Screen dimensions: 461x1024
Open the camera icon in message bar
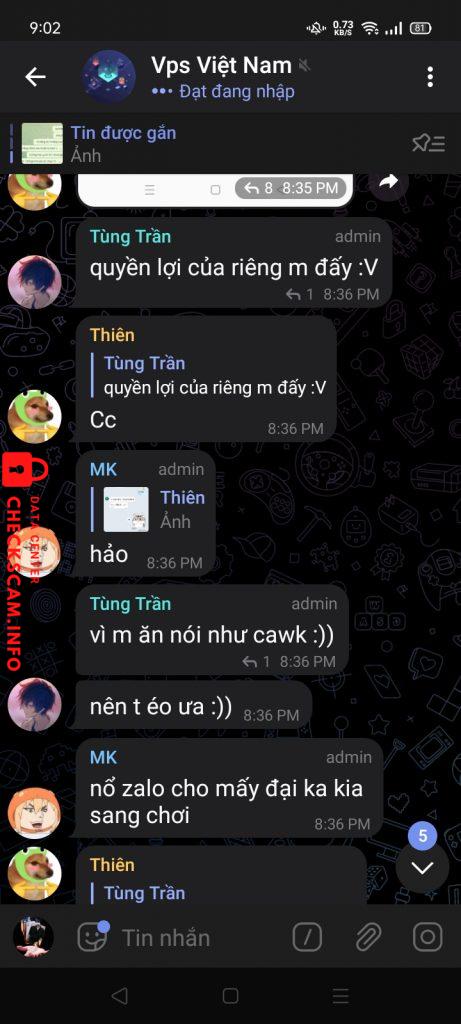(428, 938)
